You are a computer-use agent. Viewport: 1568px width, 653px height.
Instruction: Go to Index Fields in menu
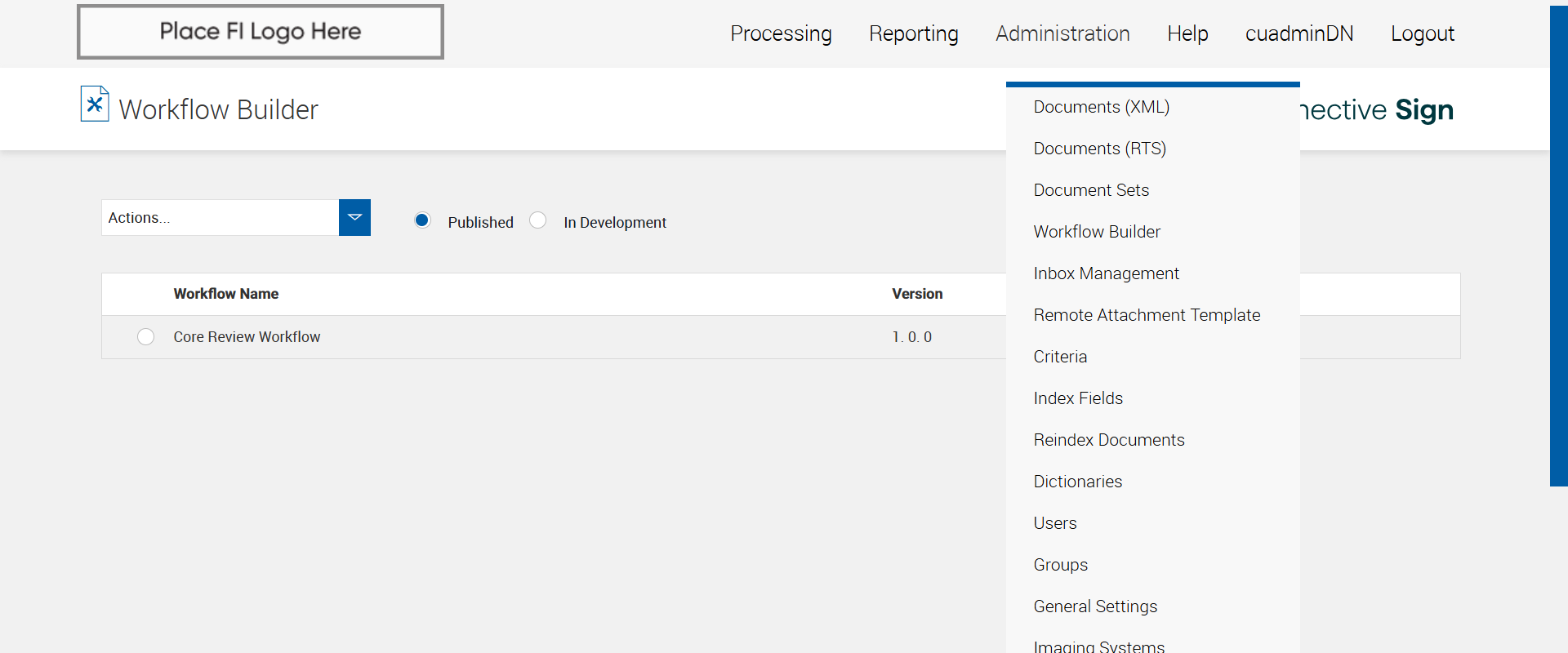(x=1078, y=398)
